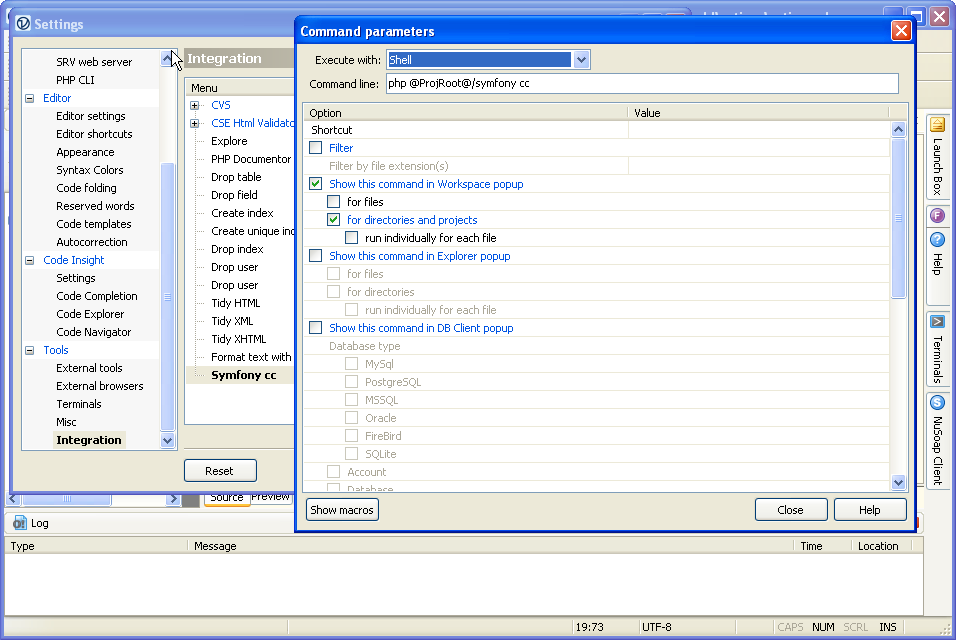Open the Terminals side panel icon
The width and height of the screenshot is (956, 640).
coord(938,322)
